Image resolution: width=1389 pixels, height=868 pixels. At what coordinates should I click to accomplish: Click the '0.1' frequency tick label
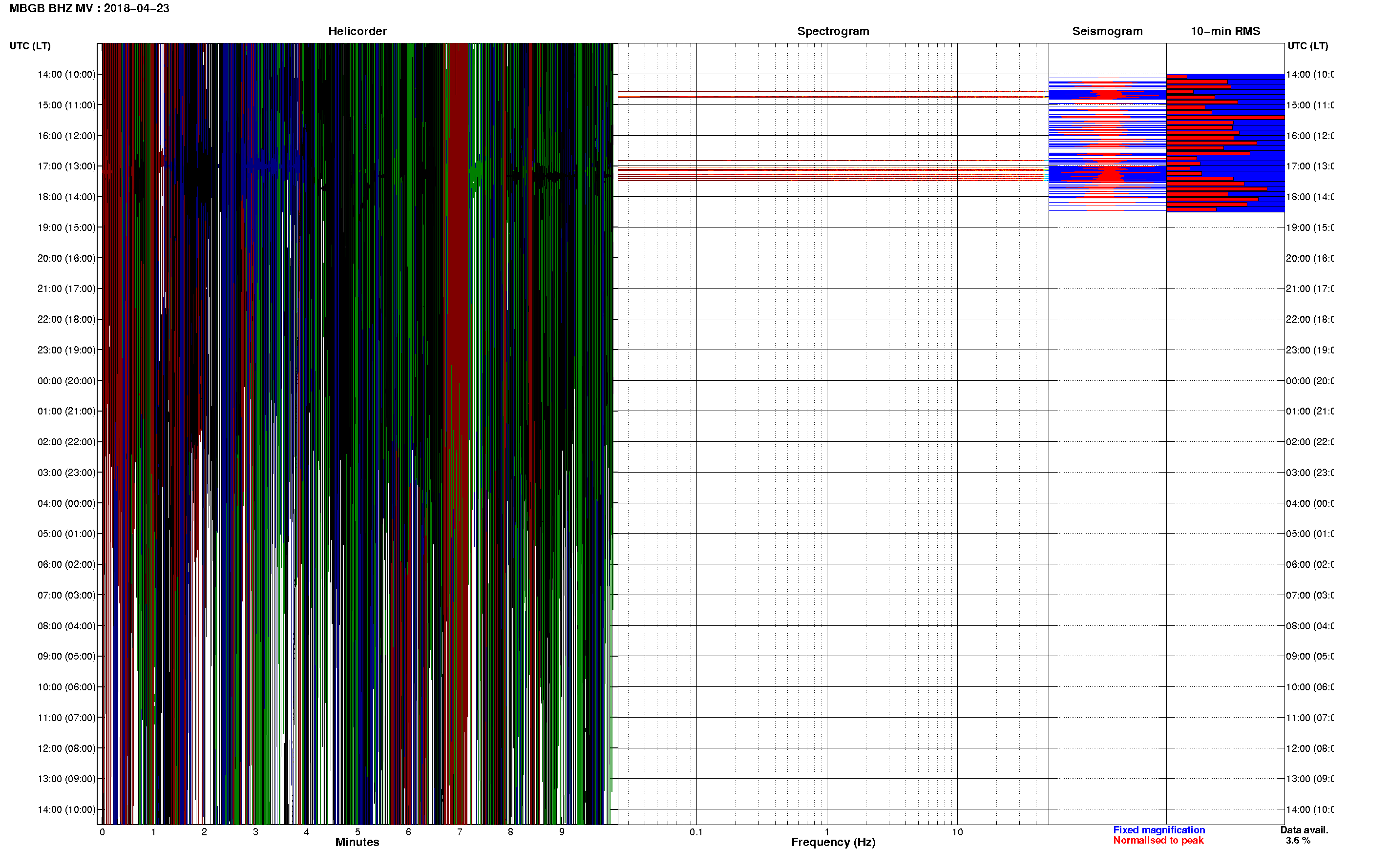(696, 832)
